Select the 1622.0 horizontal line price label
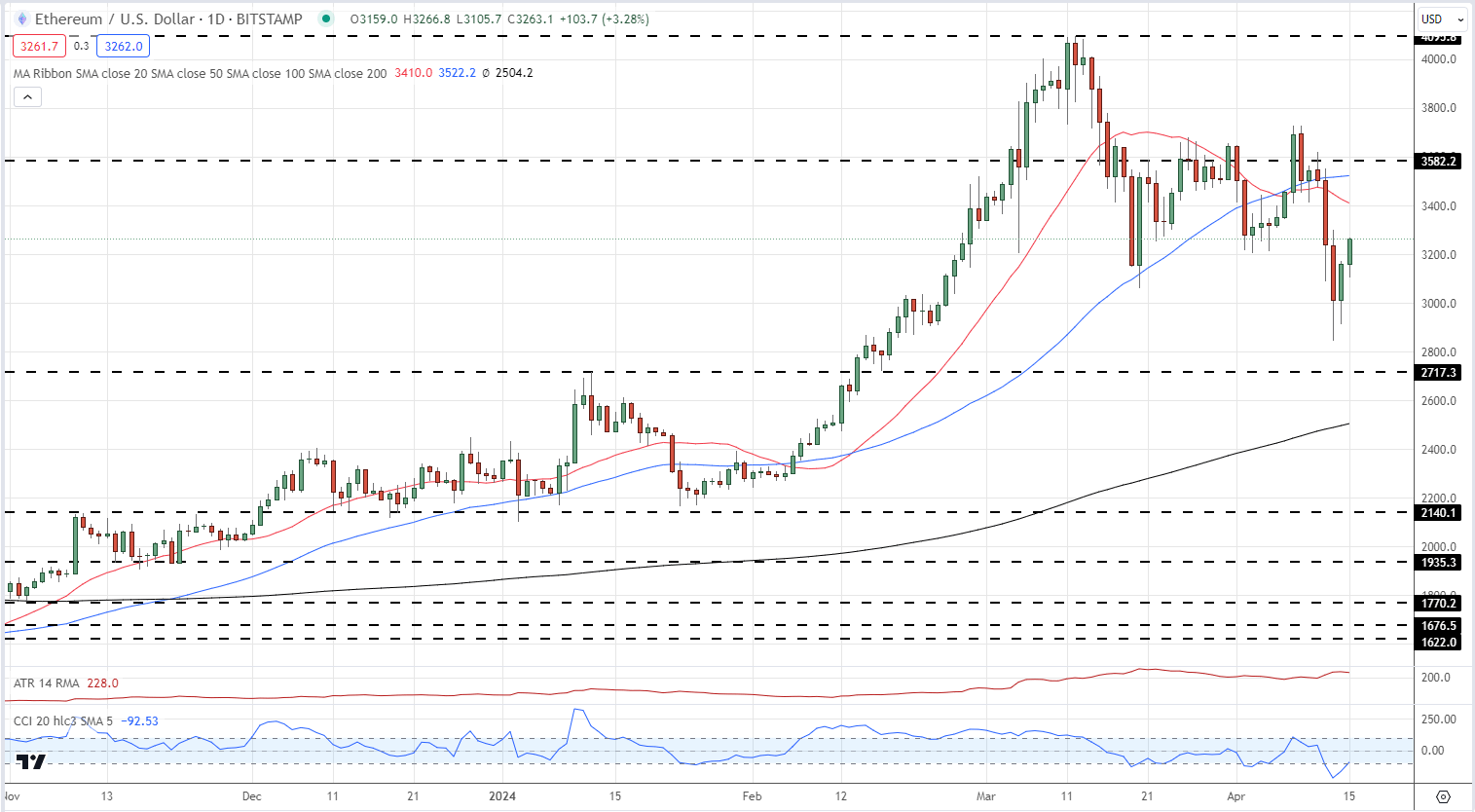Screen dimensions: 1475x812 point(1439,642)
